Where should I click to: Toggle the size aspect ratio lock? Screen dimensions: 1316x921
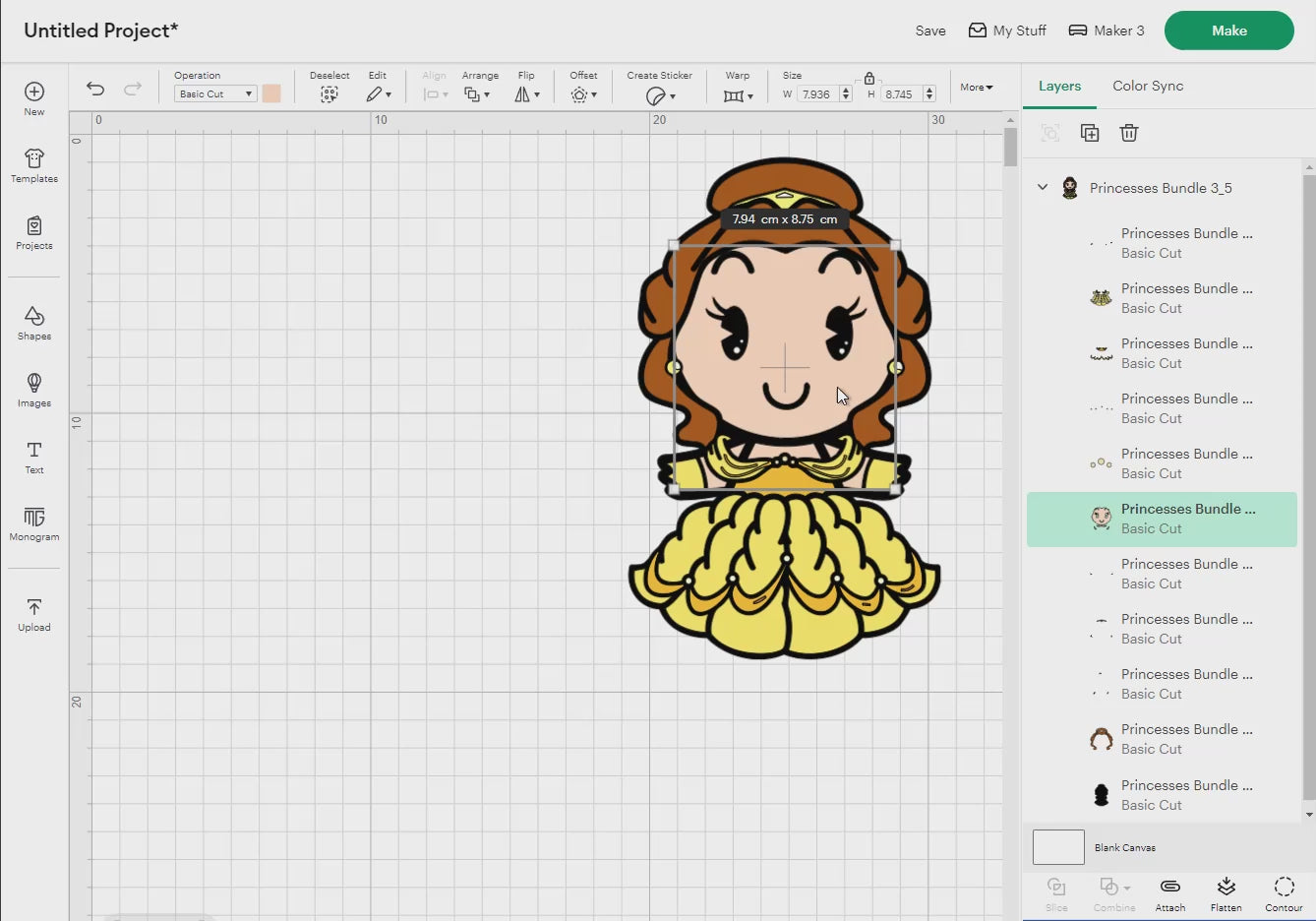869,78
